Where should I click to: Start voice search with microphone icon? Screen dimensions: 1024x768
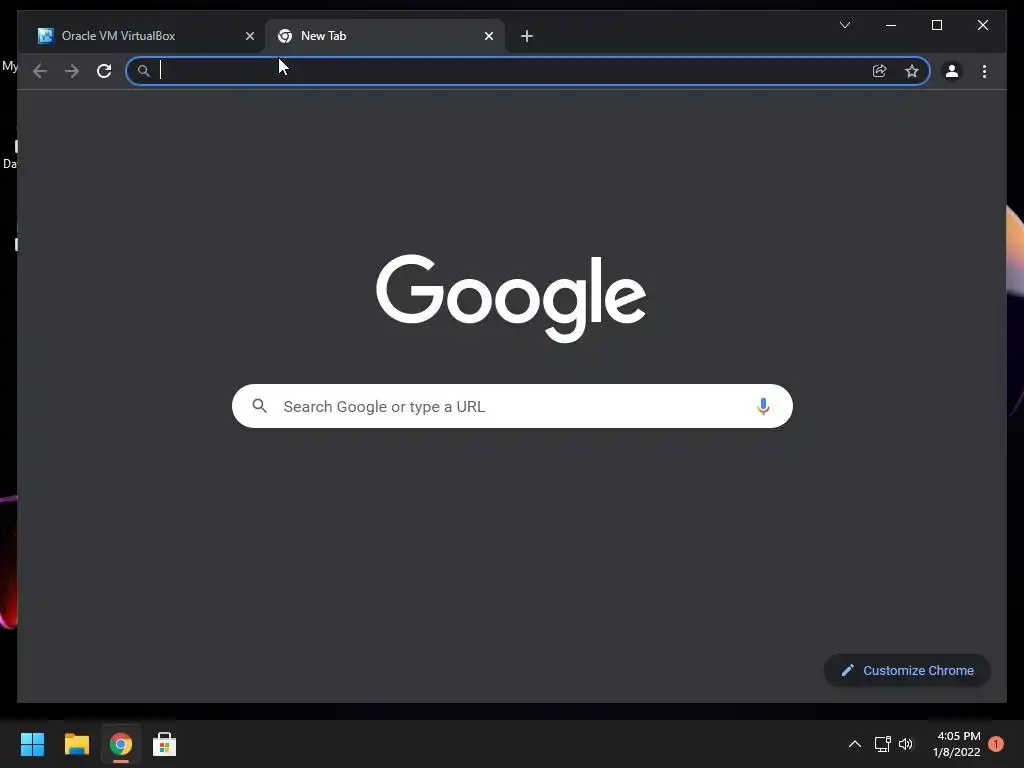coord(763,406)
